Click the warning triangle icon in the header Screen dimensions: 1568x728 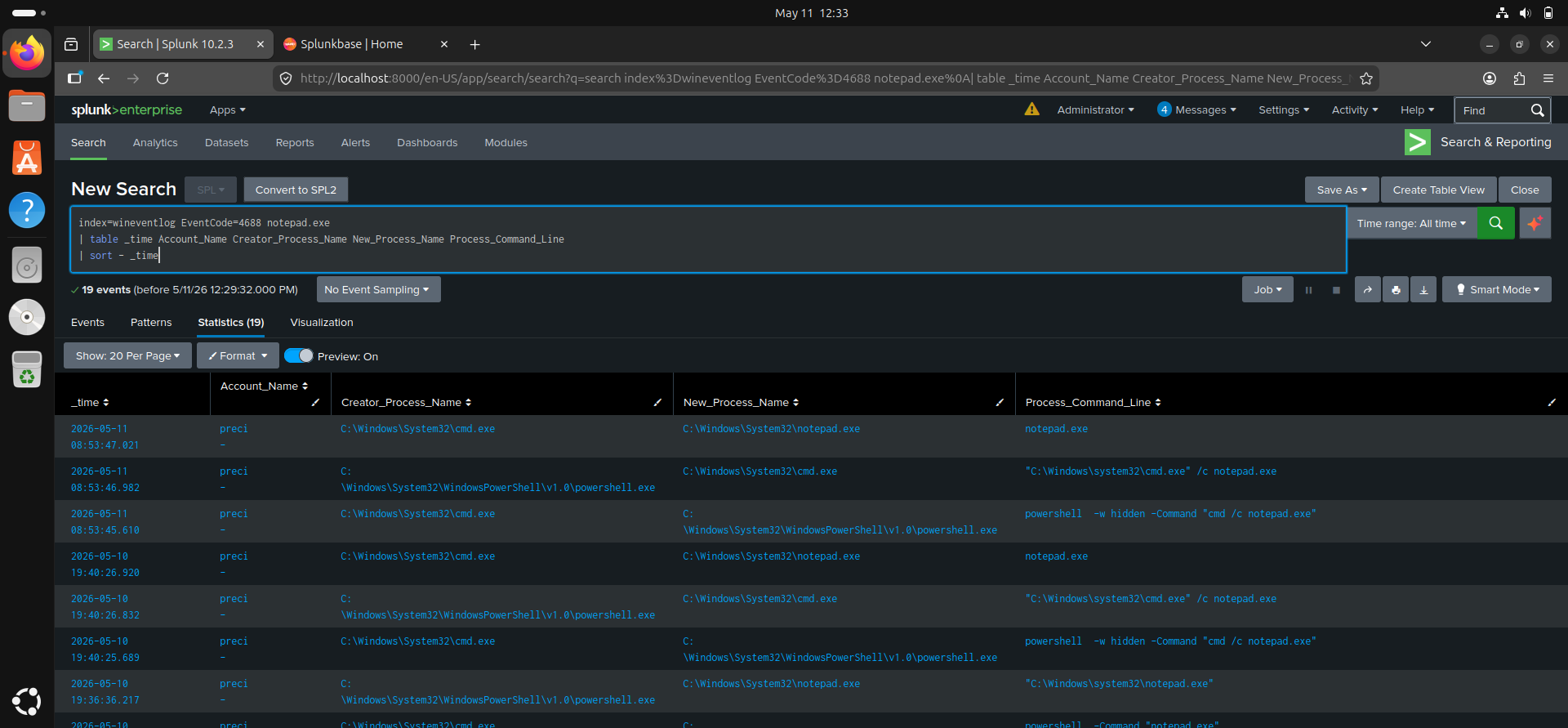[1032, 109]
